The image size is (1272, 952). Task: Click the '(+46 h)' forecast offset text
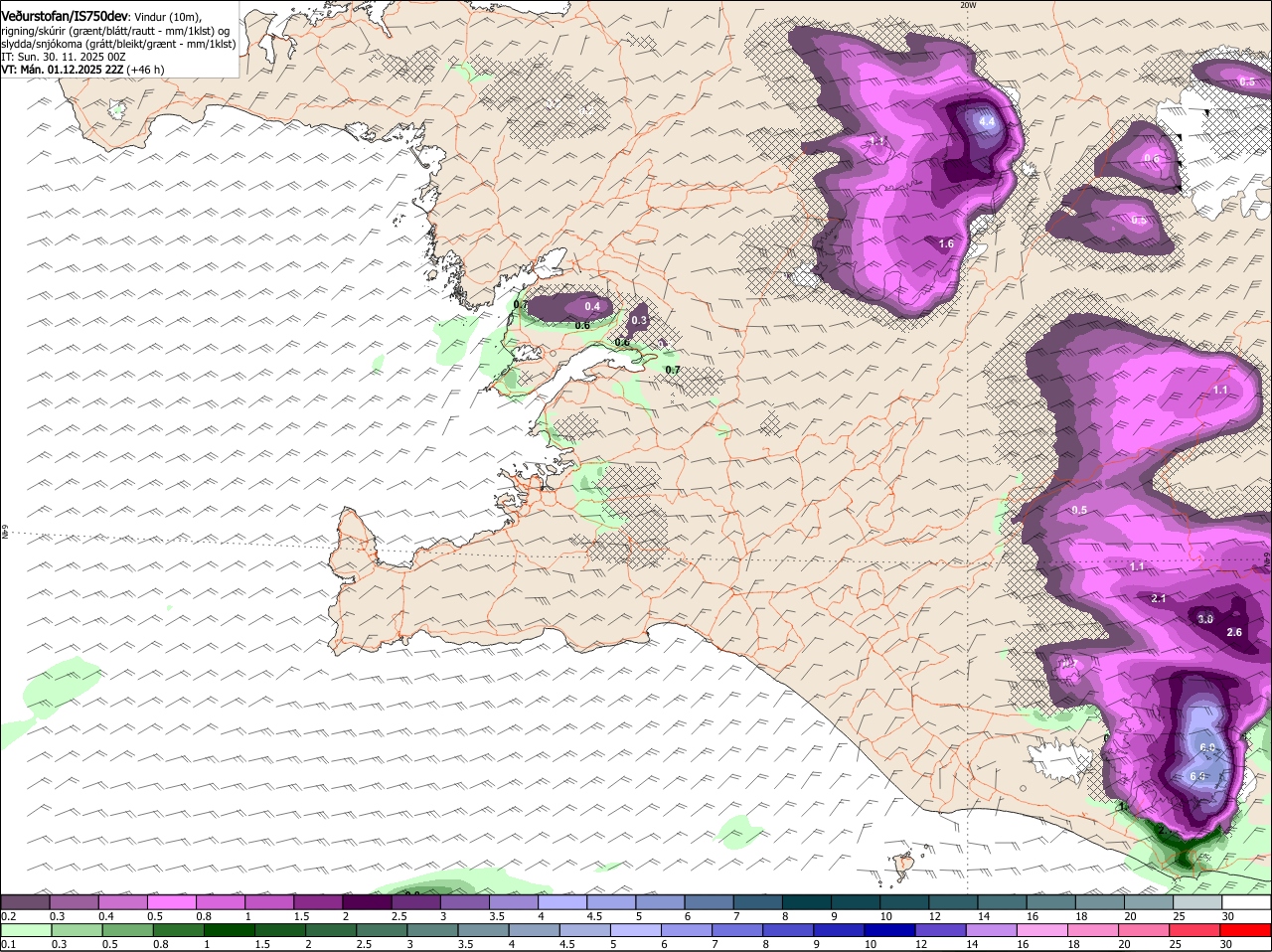(145, 70)
